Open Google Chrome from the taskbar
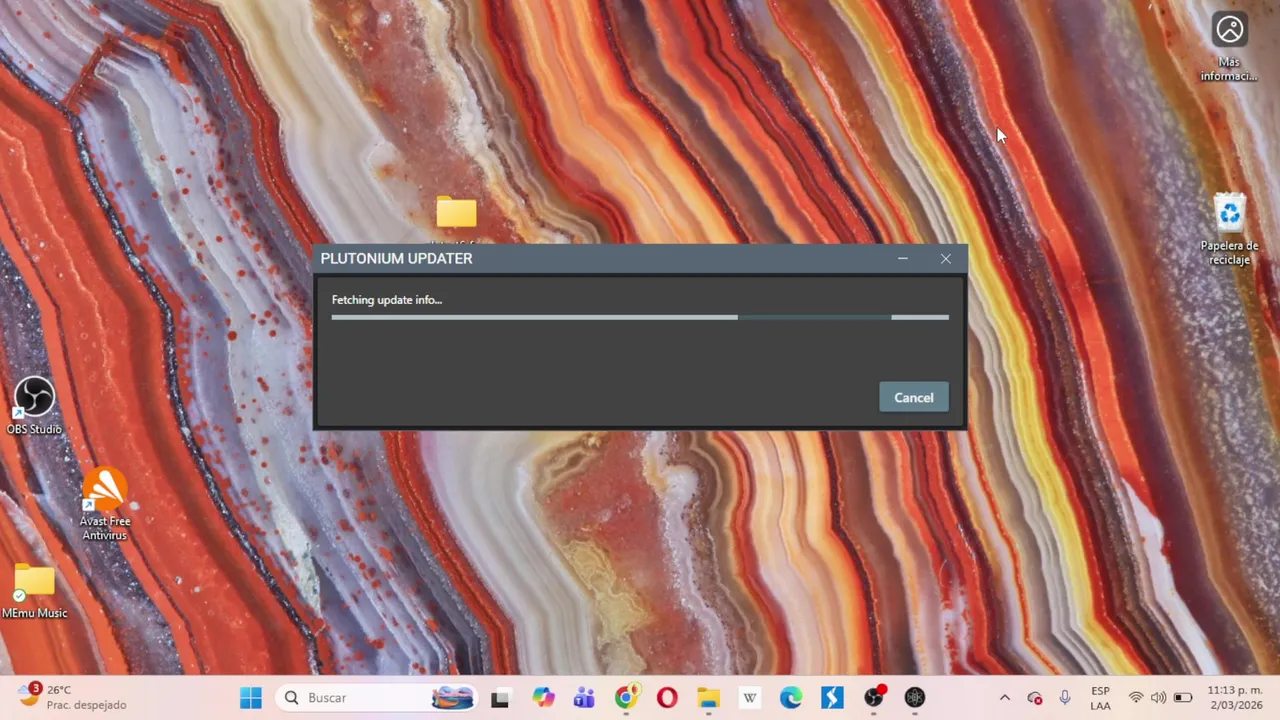This screenshot has width=1280, height=720. (626, 698)
